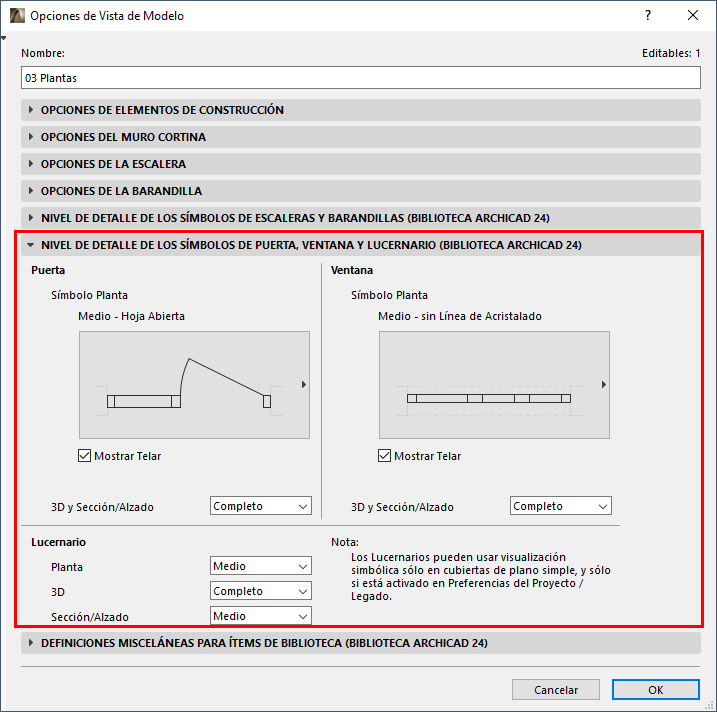Open Ventana 3D y Sección/Alzado dropdown
Viewport: 717px width, 712px height.
[x=561, y=506]
